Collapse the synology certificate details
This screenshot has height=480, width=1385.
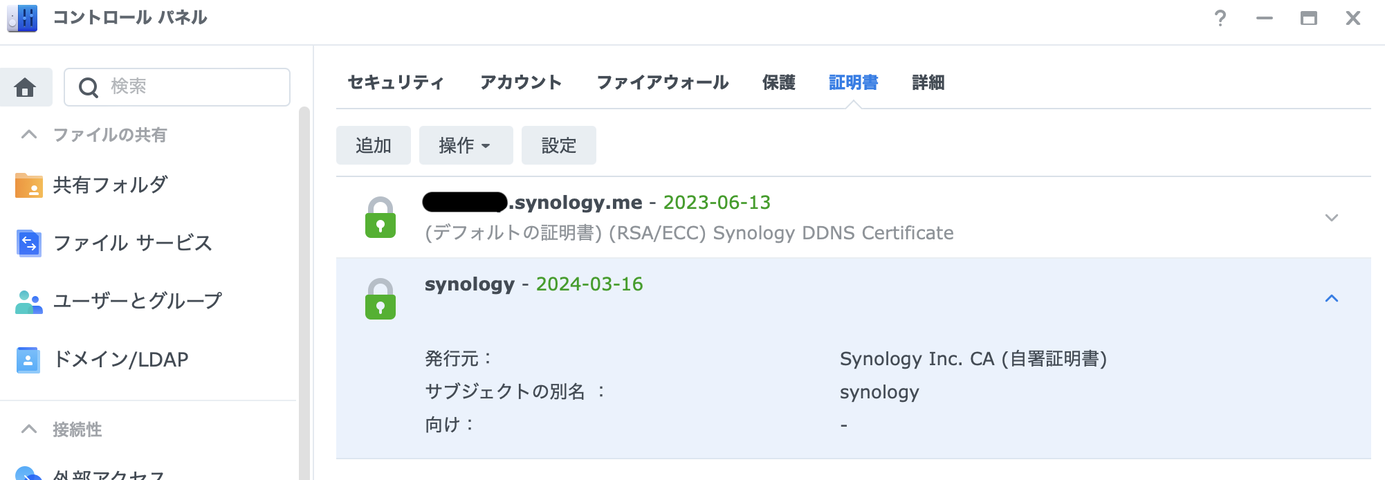[x=1331, y=298]
